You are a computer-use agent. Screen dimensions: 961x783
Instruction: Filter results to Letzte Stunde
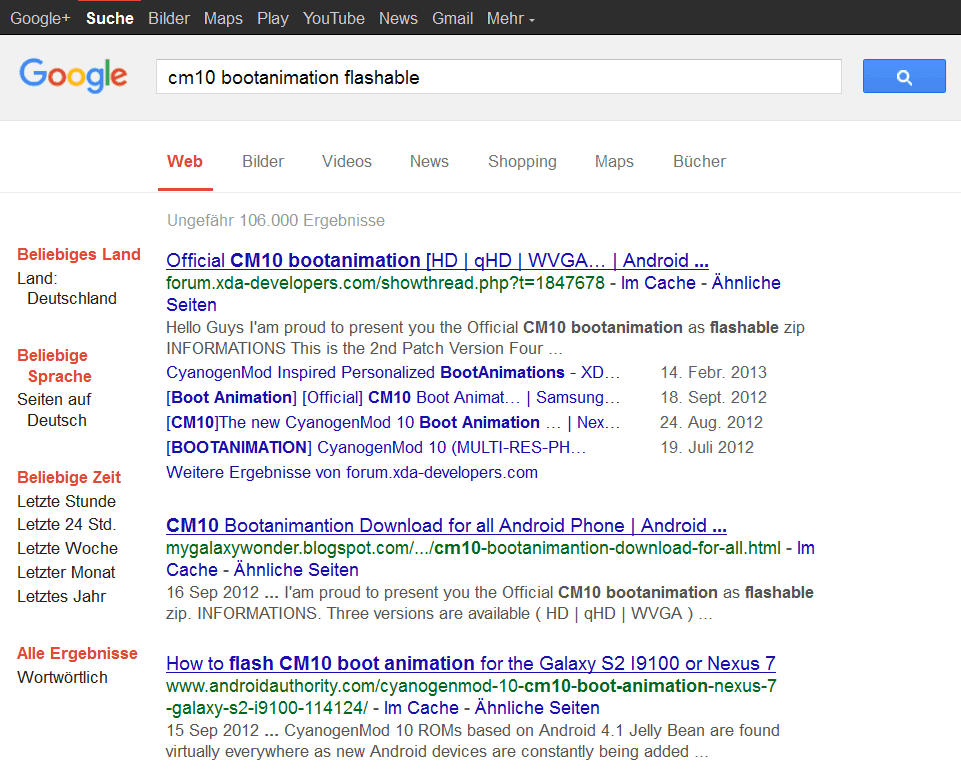click(x=66, y=501)
